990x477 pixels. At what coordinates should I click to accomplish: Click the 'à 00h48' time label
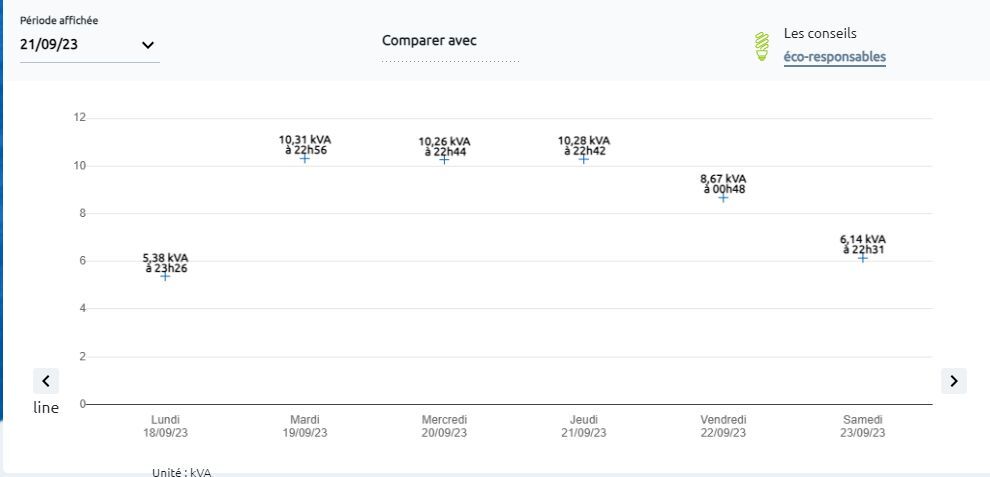(x=724, y=189)
